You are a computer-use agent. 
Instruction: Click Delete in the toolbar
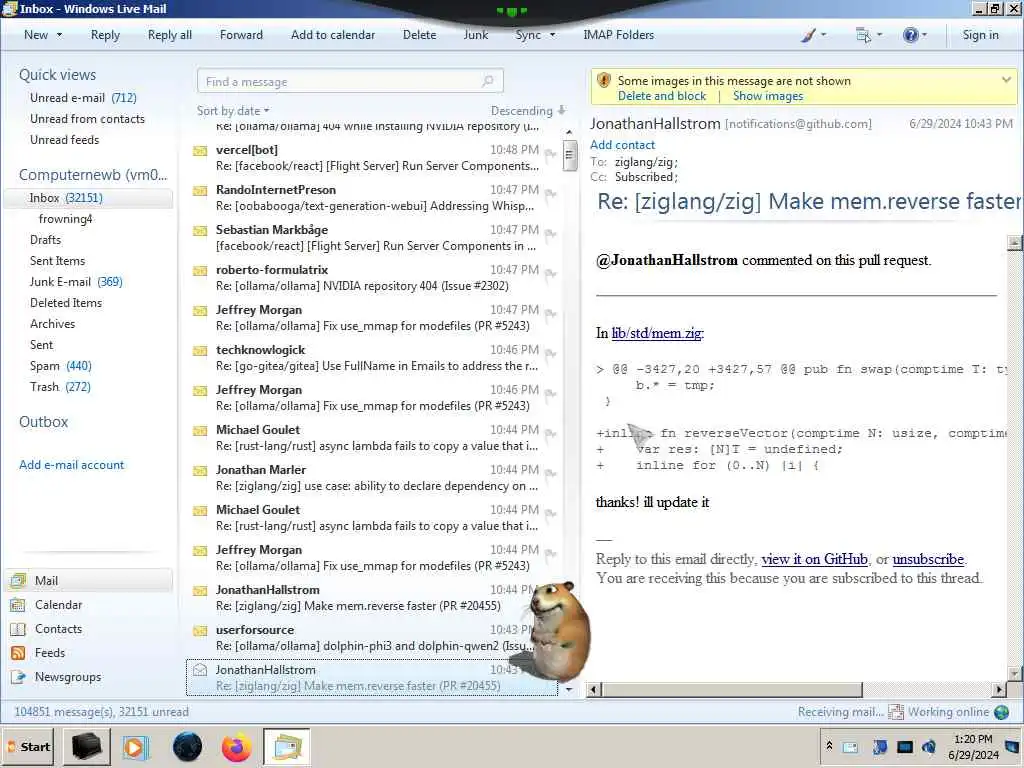point(419,35)
